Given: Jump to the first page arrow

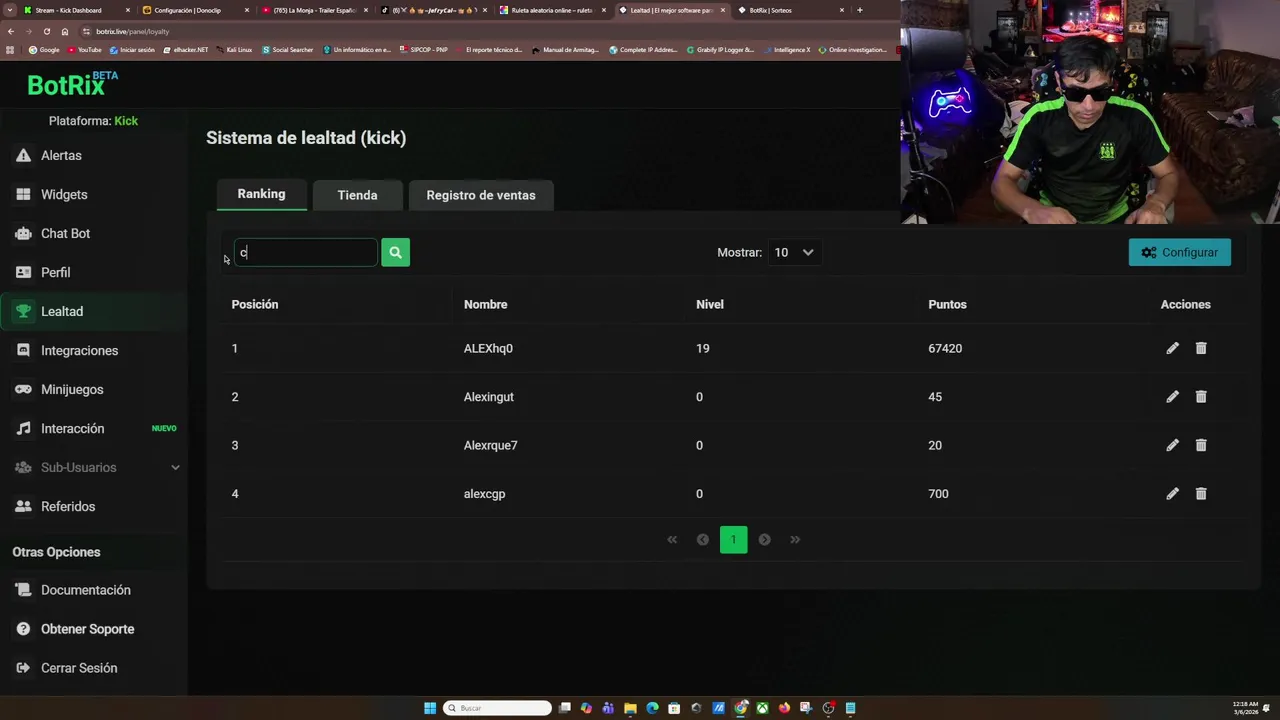Looking at the screenshot, I should click(672, 540).
